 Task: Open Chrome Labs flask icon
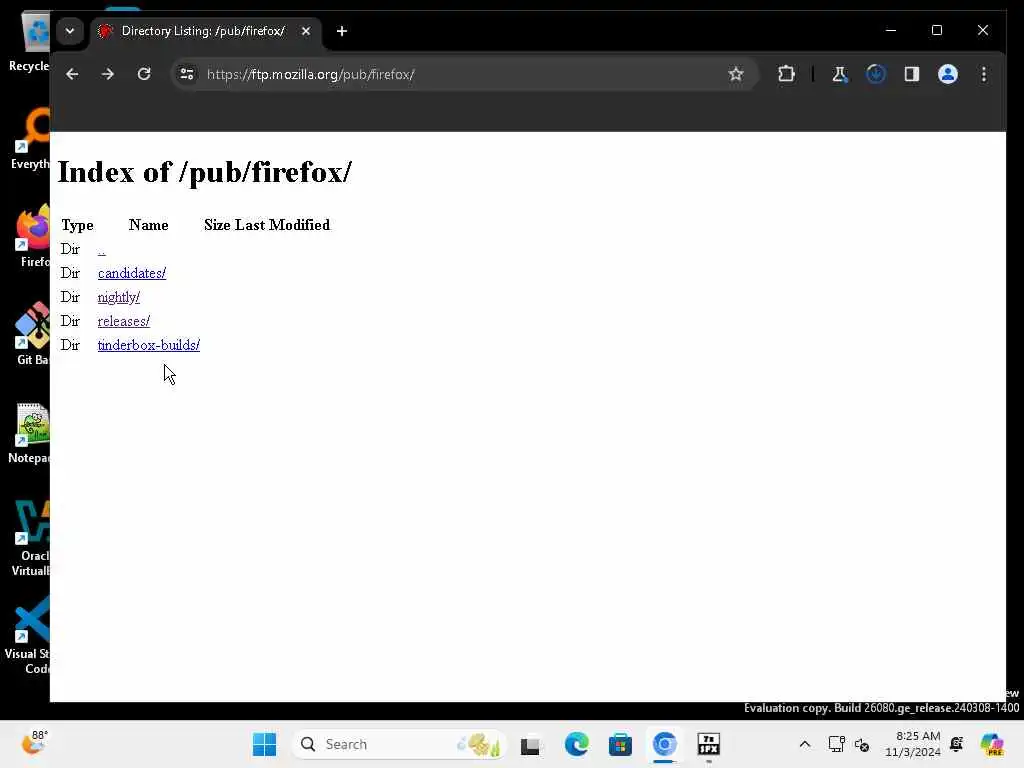click(x=840, y=74)
